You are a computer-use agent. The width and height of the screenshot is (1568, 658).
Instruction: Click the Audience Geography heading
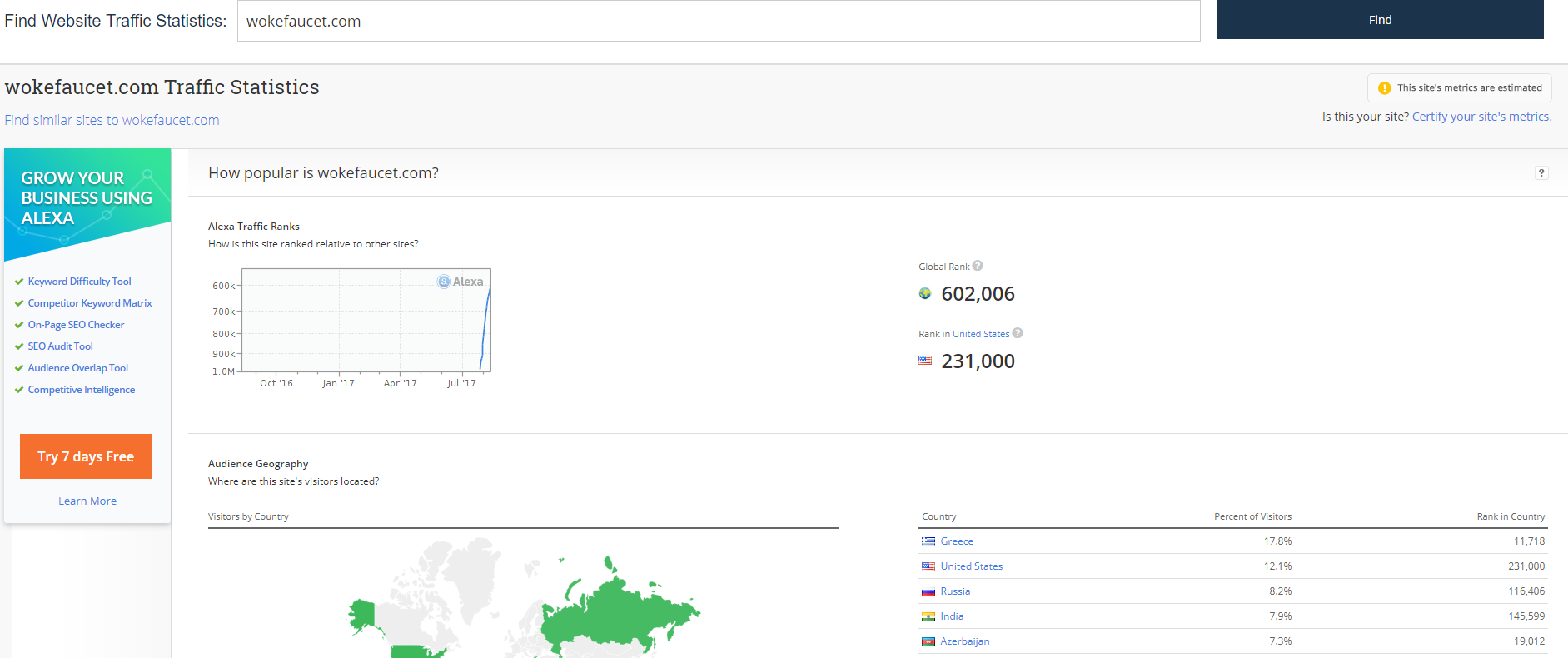point(258,464)
